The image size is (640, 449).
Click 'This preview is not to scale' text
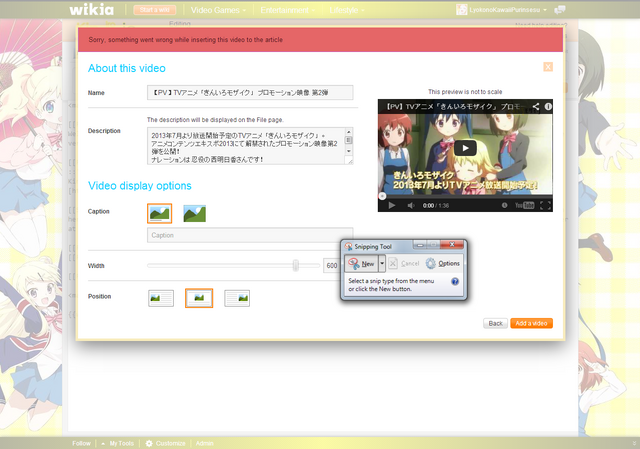(x=465, y=92)
